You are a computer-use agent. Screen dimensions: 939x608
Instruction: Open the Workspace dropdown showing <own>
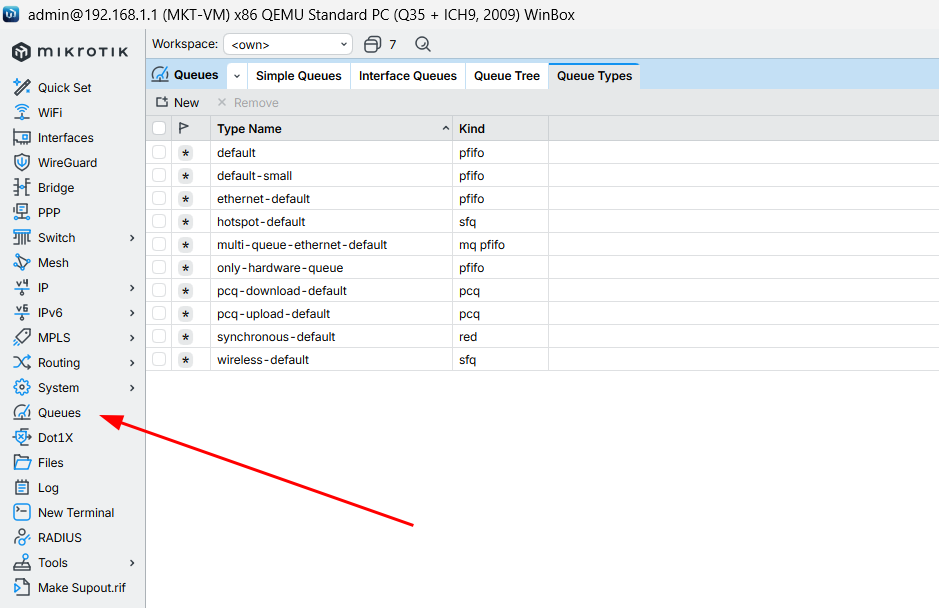click(x=288, y=44)
